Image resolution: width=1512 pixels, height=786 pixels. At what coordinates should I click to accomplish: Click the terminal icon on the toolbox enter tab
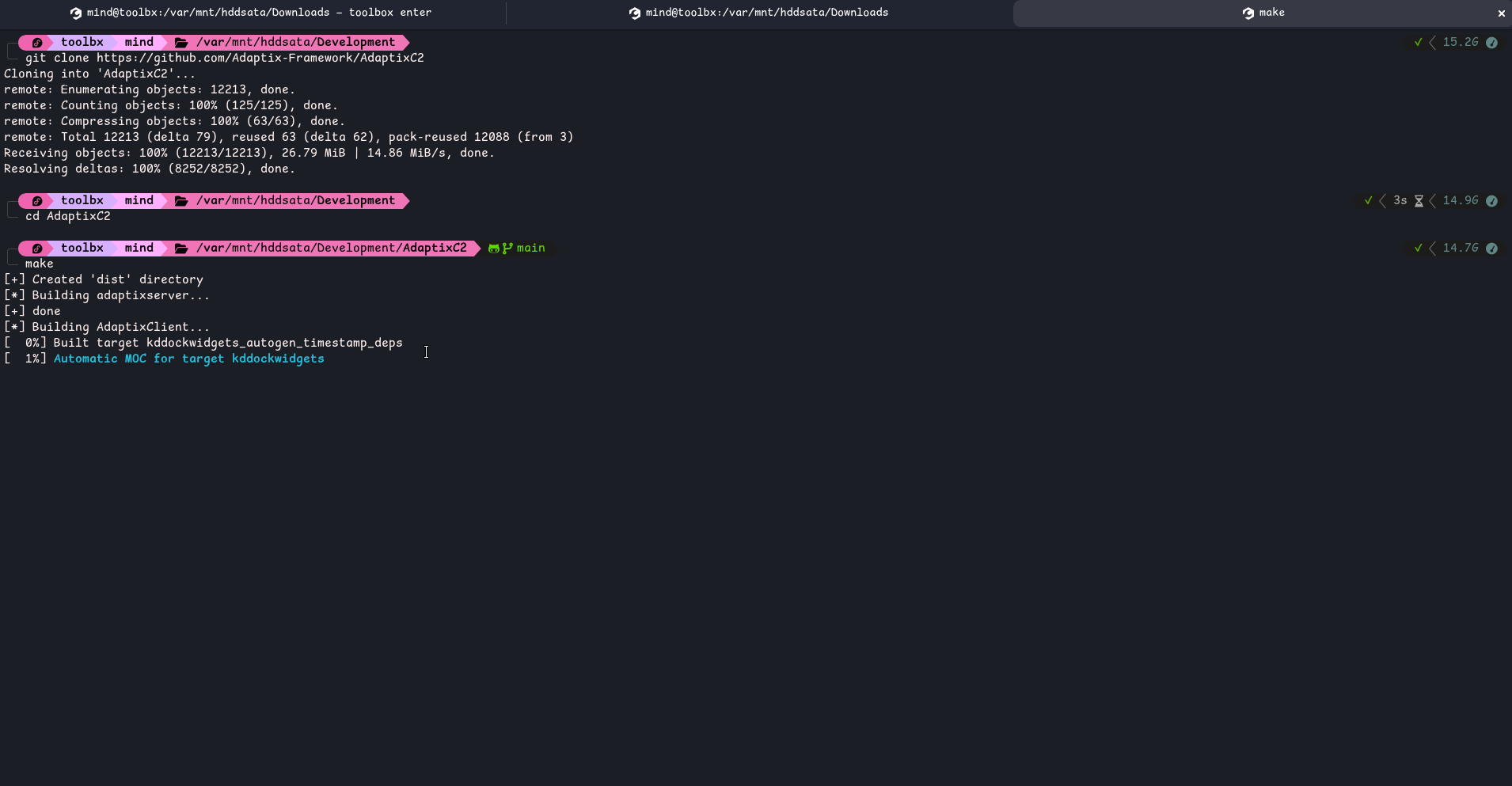point(76,13)
